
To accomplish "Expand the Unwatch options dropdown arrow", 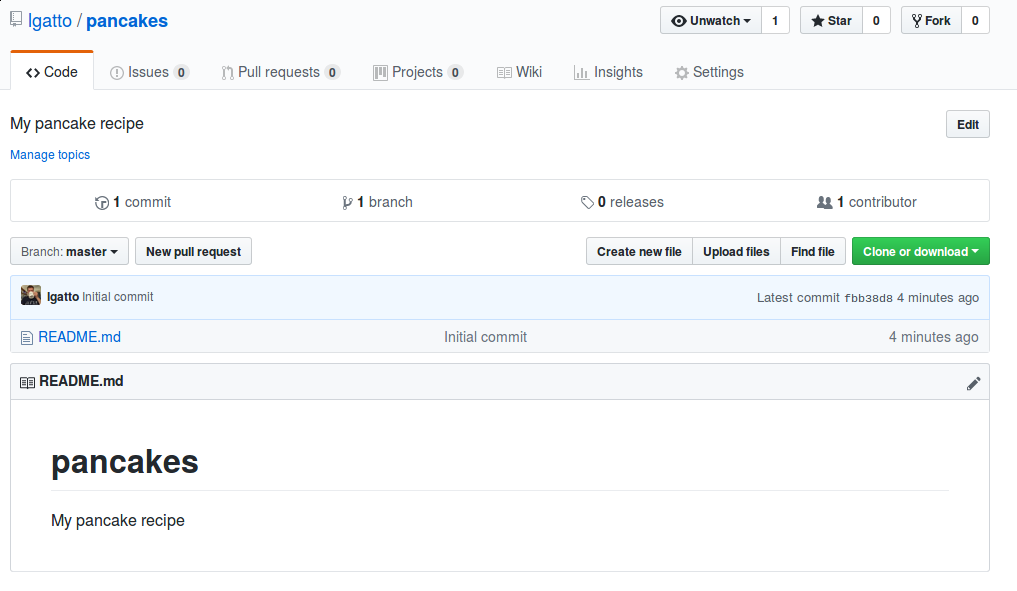I will click(x=745, y=20).
